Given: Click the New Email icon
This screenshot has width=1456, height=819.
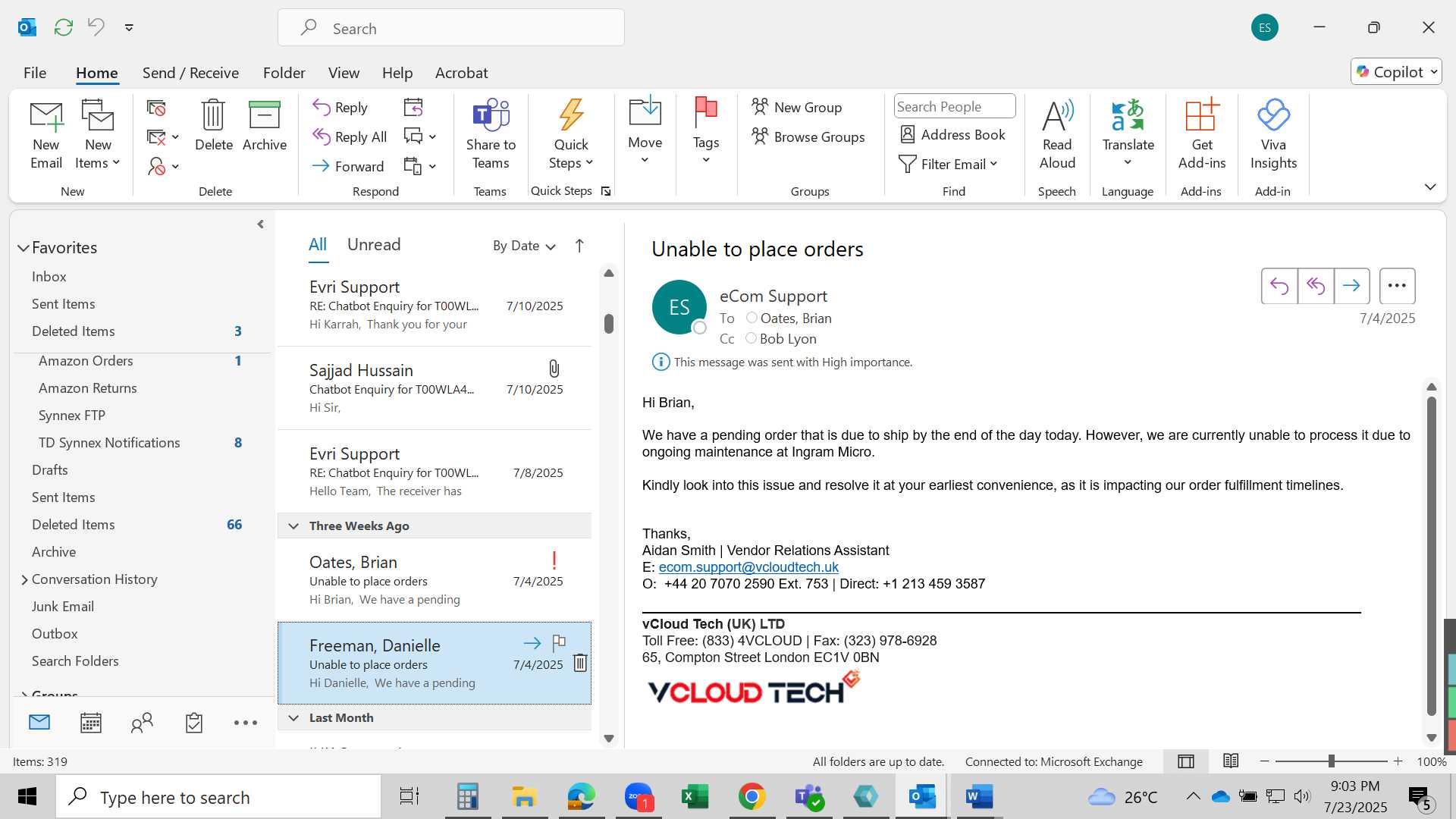Looking at the screenshot, I should click(46, 134).
